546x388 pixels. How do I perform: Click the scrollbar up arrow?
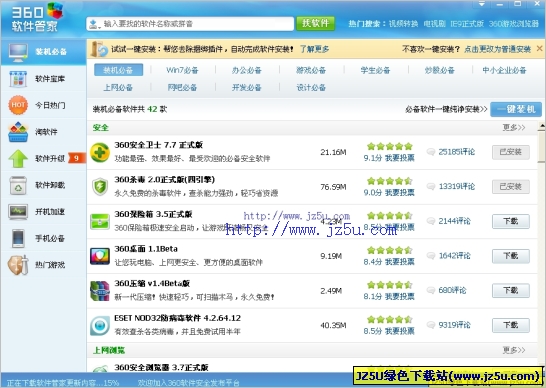(541, 126)
